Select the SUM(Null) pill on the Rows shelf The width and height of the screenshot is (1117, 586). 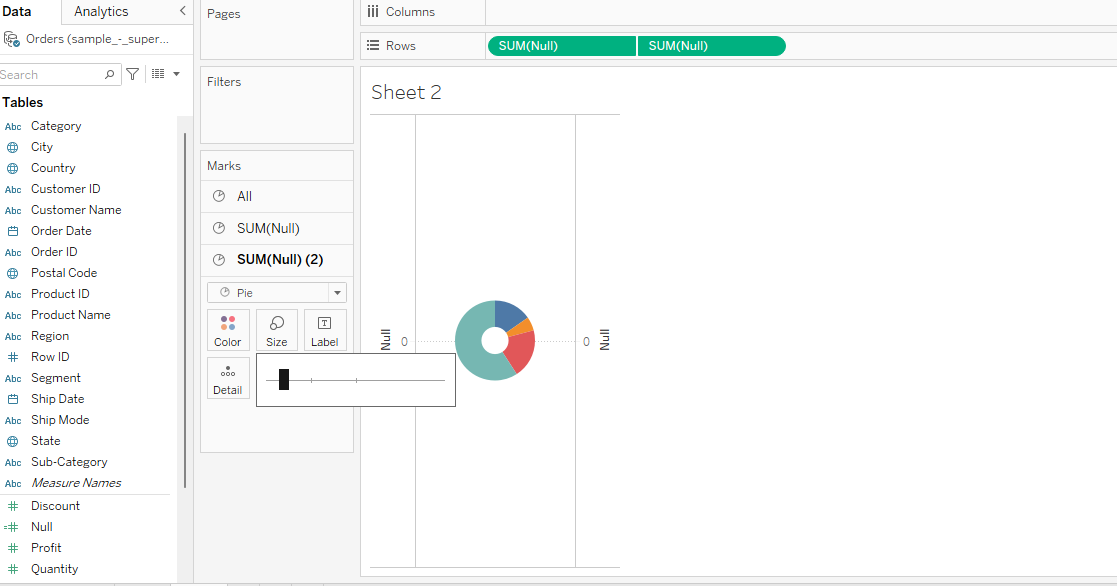click(x=561, y=45)
